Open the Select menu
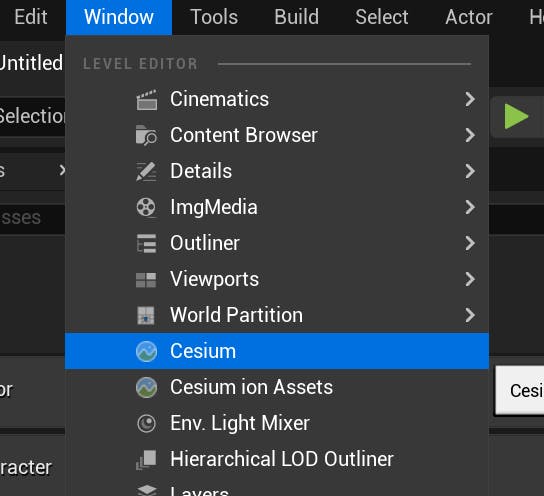 click(382, 17)
